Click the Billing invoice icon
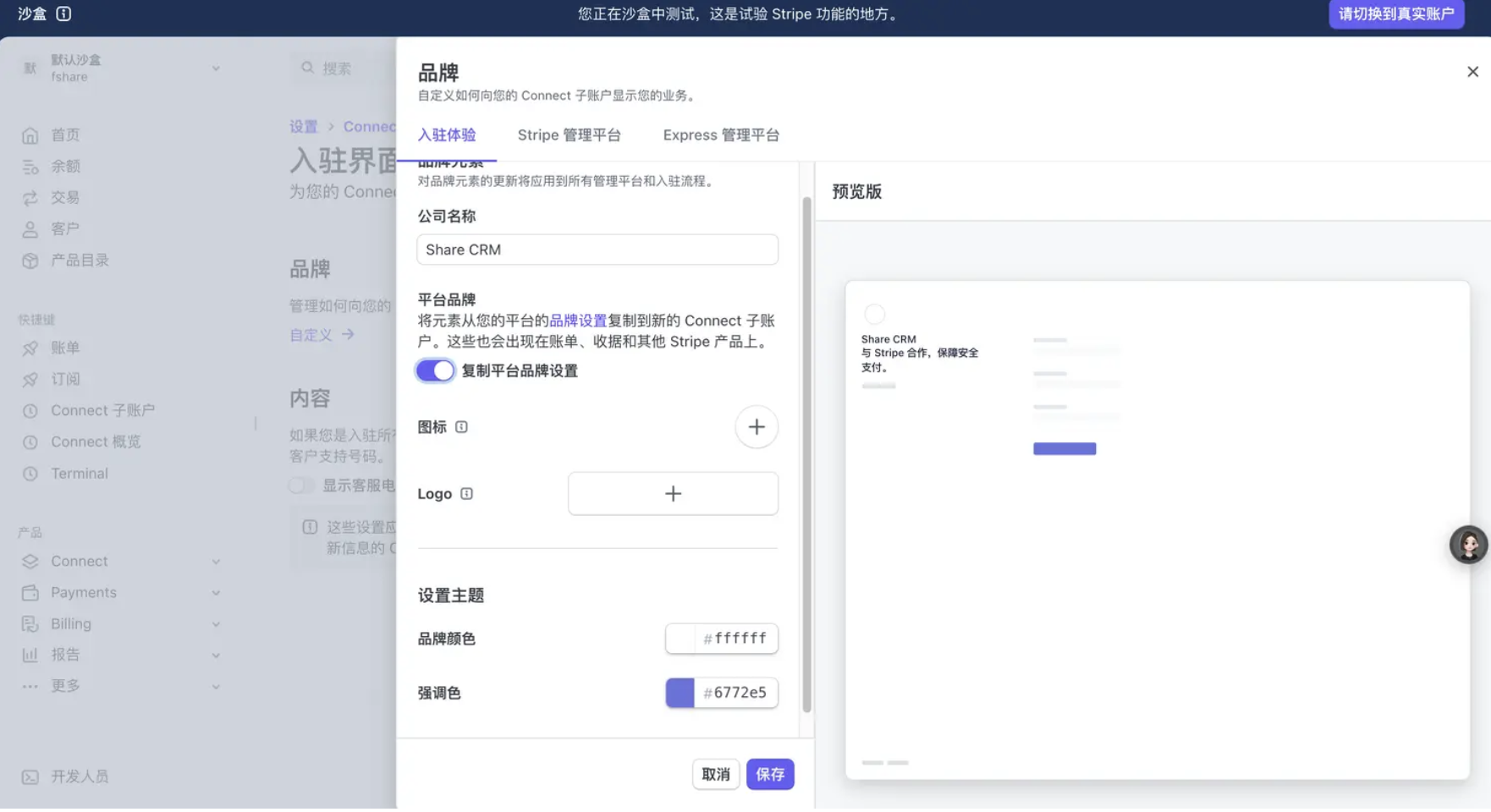This screenshot has height=812, width=1491. pyautogui.click(x=30, y=624)
